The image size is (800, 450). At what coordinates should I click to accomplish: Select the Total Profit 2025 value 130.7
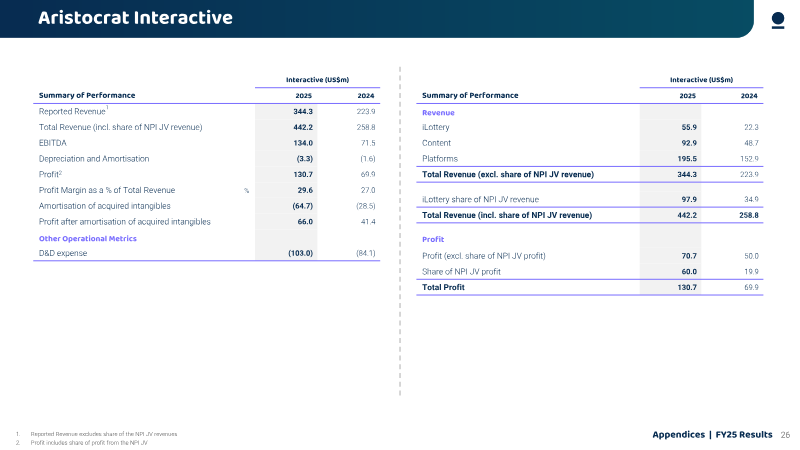(x=687, y=287)
